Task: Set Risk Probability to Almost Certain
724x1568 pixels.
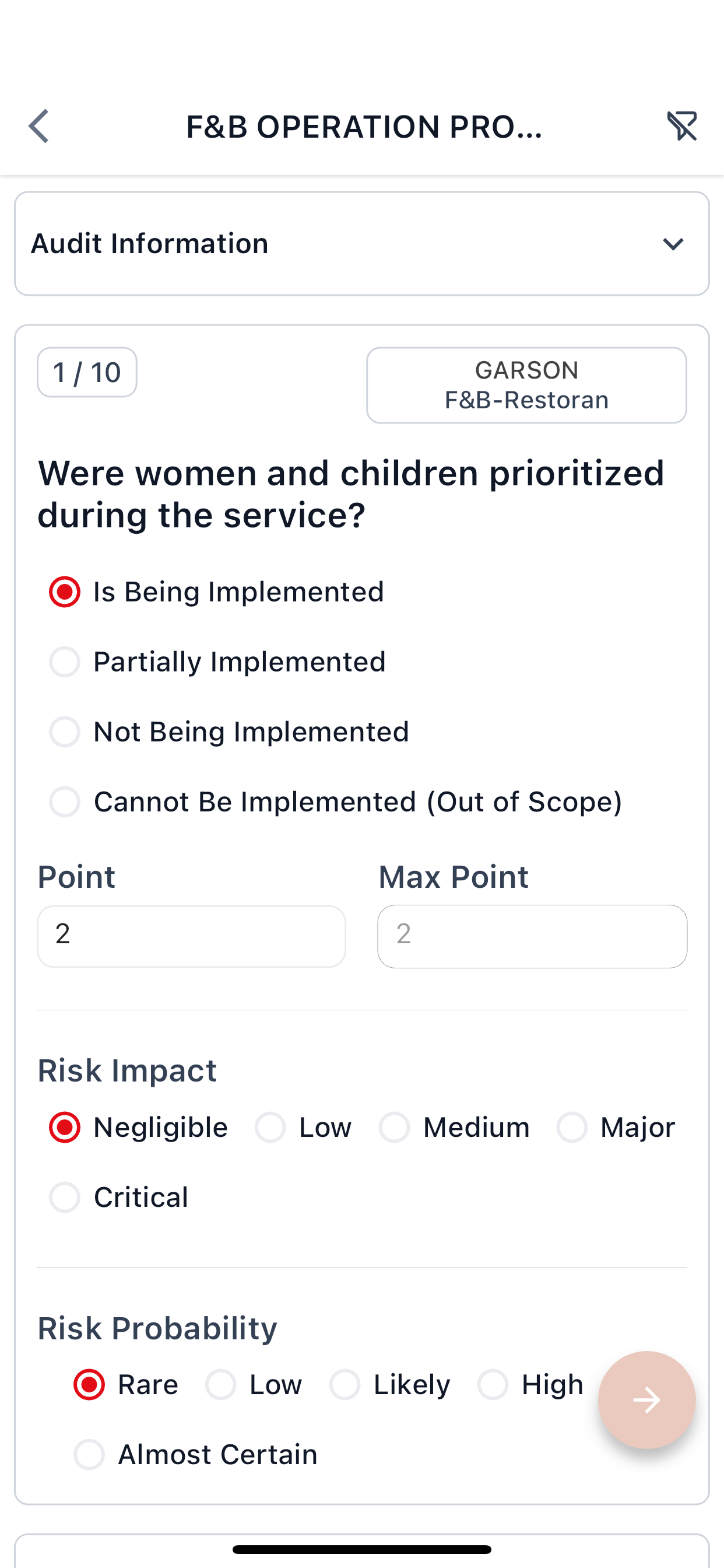Action: pos(89,1455)
